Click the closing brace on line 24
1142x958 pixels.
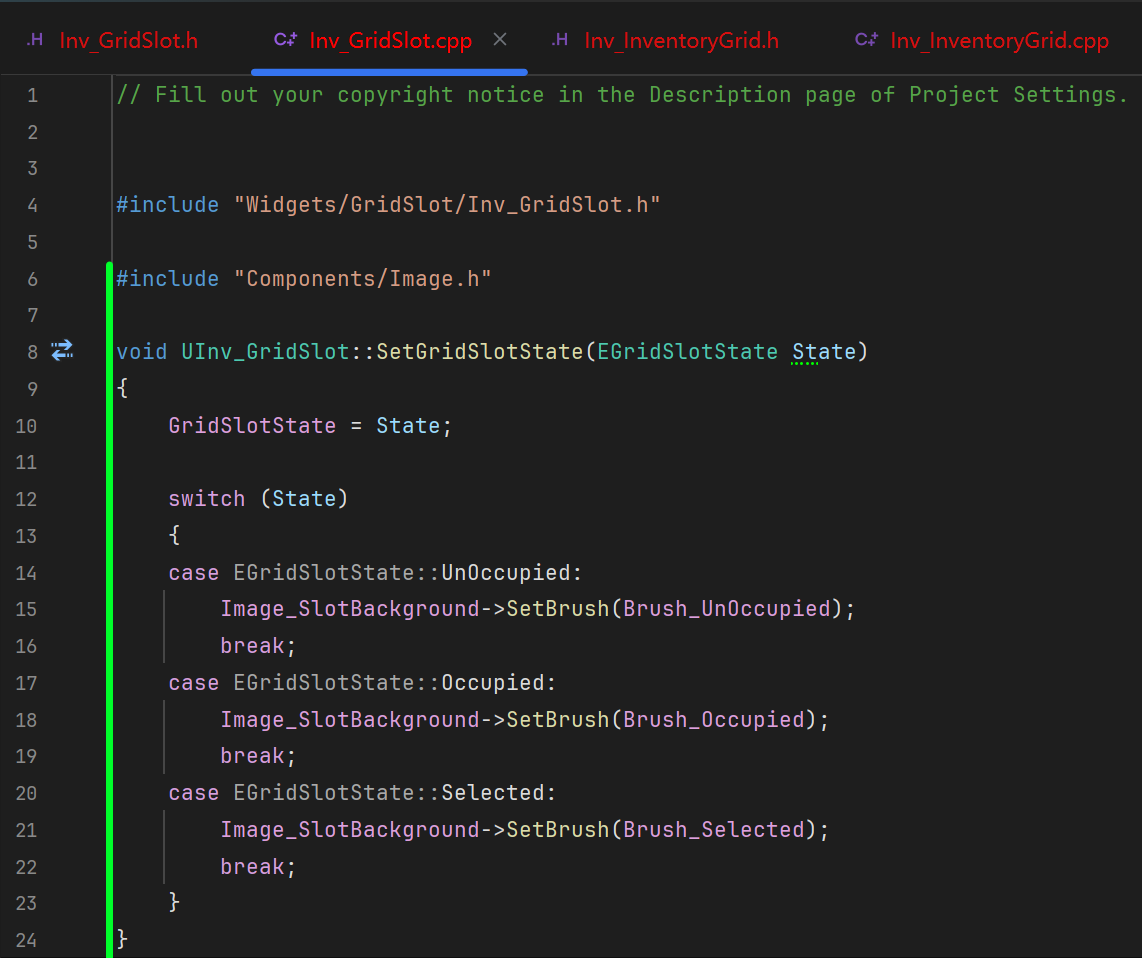coord(122,939)
